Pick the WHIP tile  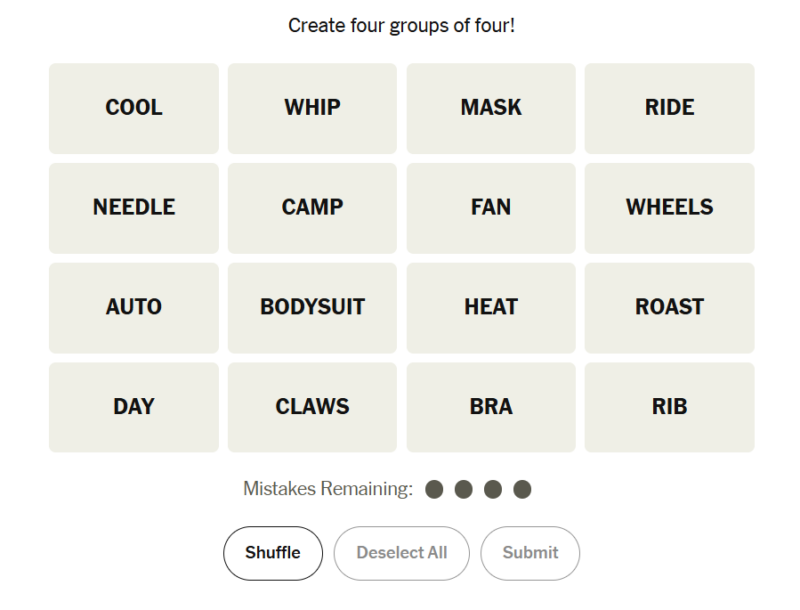pos(312,108)
